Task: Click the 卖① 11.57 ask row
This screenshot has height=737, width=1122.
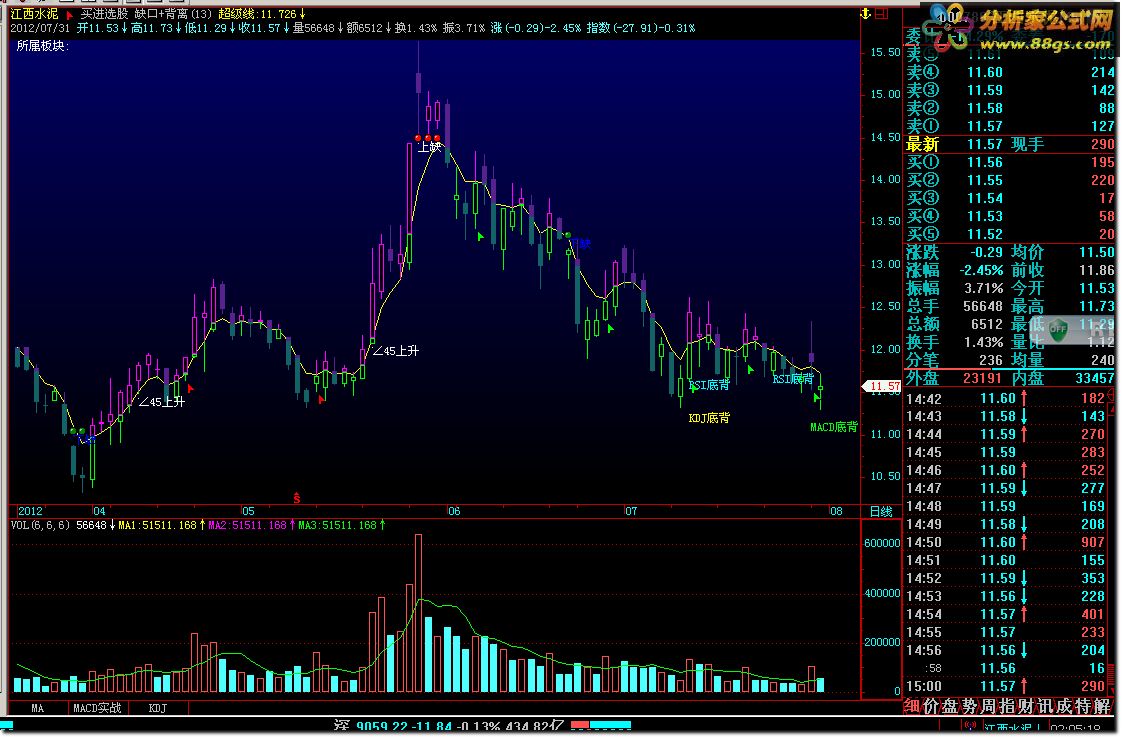Action: tap(1010, 126)
